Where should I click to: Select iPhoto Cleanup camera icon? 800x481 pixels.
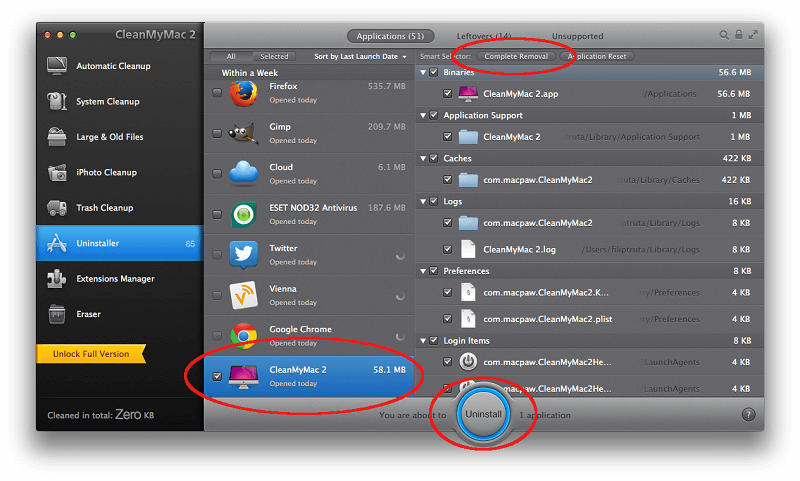(x=57, y=172)
